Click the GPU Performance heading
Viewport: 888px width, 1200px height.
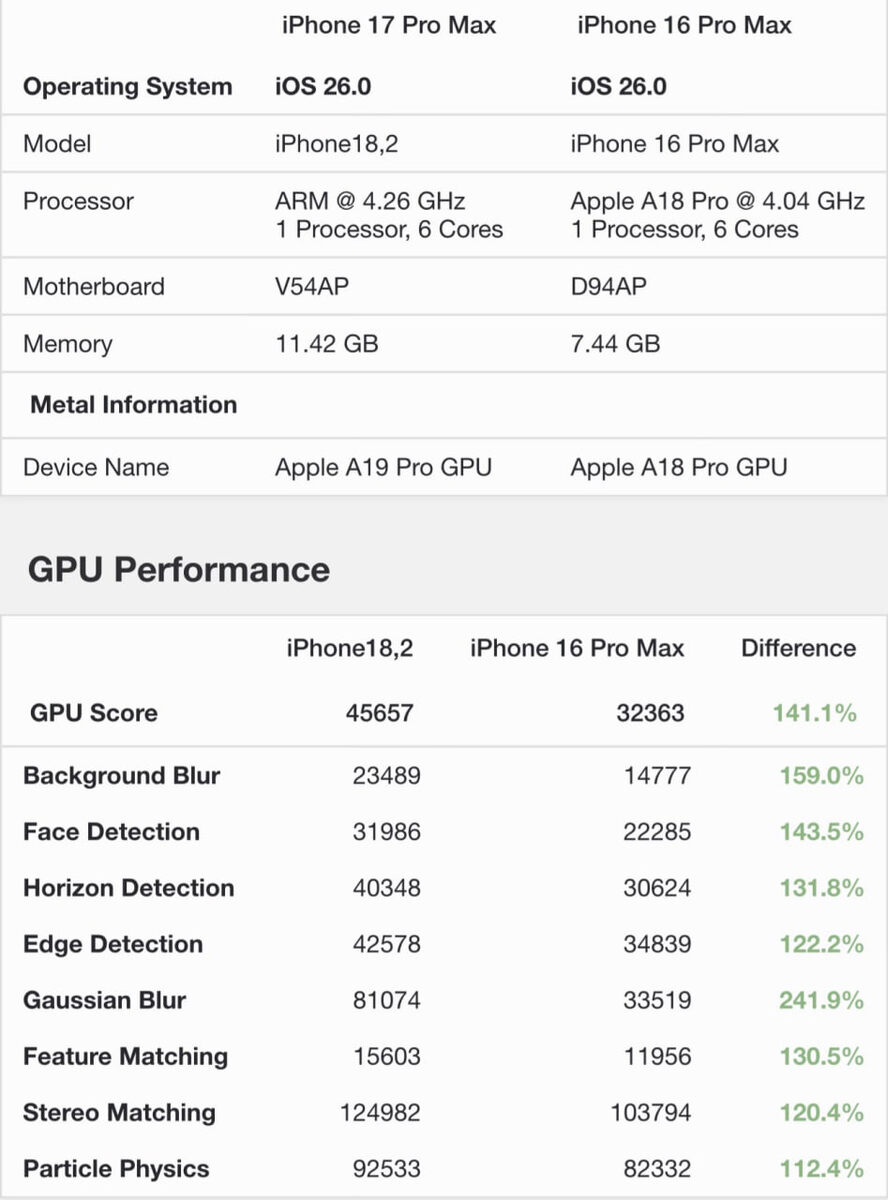(x=179, y=569)
